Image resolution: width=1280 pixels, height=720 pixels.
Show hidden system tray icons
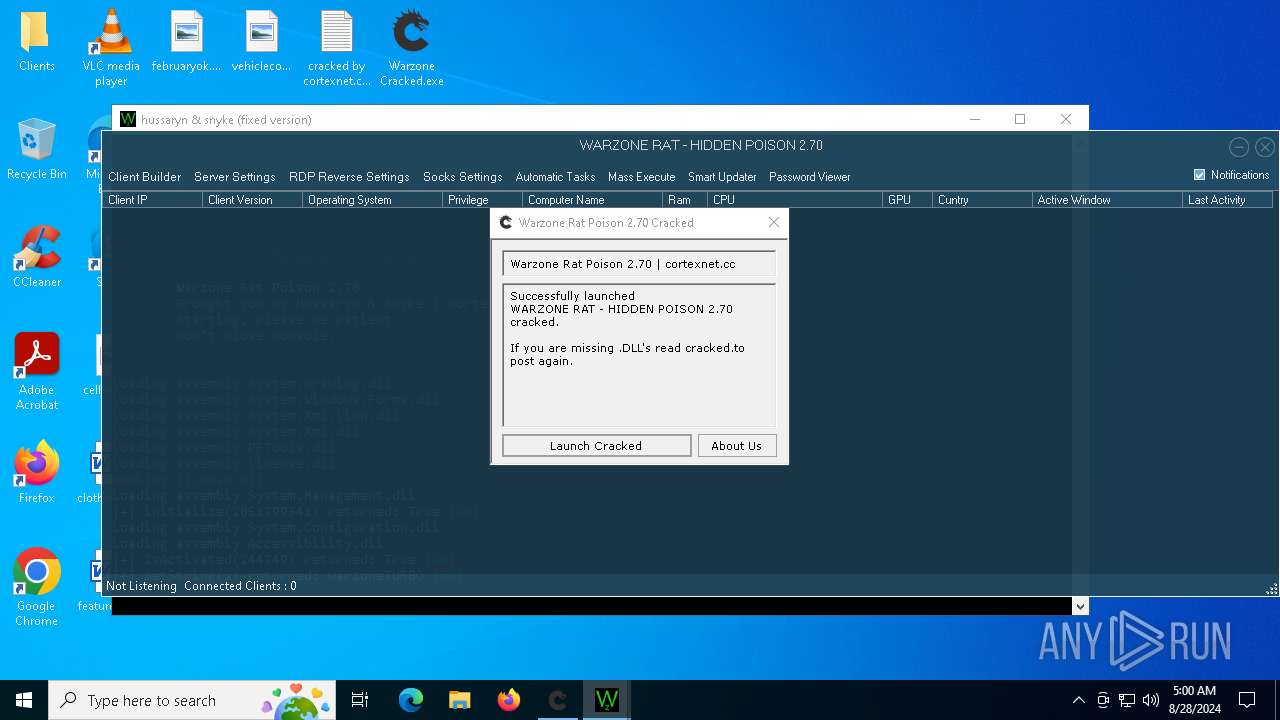pos(1078,700)
